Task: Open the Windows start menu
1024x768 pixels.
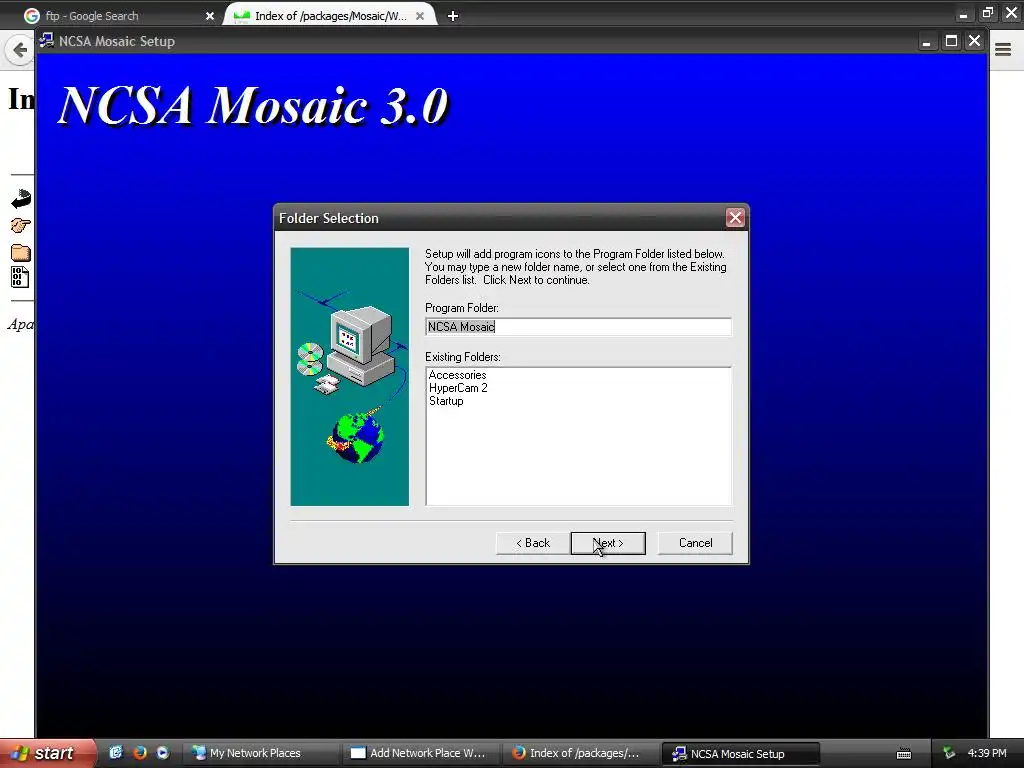Action: click(47, 753)
